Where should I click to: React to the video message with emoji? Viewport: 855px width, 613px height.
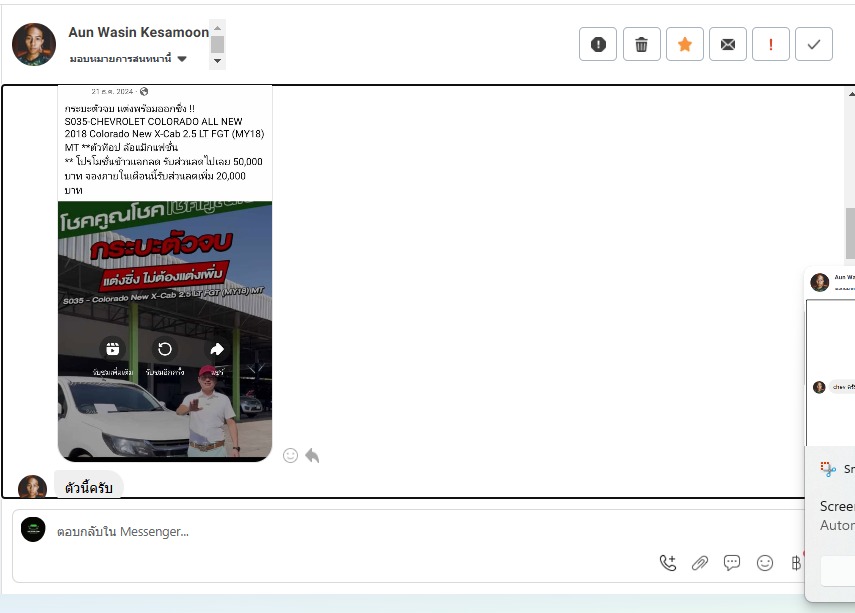[290, 455]
